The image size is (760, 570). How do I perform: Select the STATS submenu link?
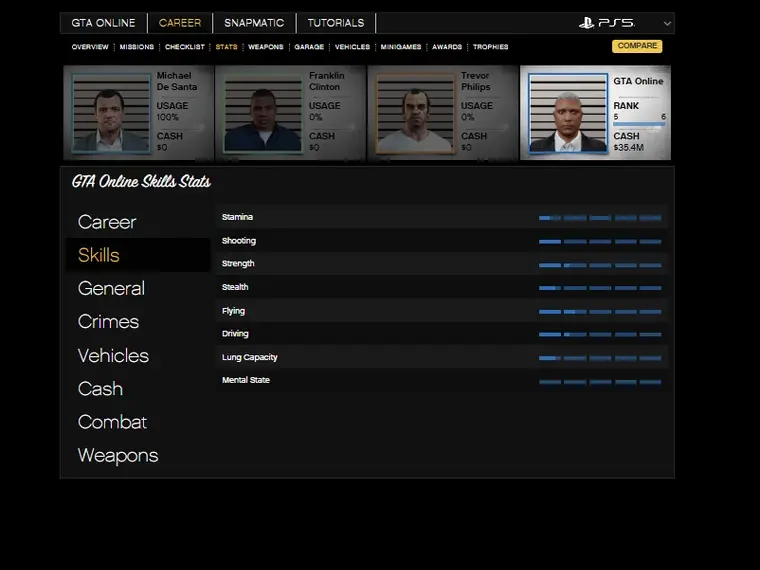(x=226, y=47)
